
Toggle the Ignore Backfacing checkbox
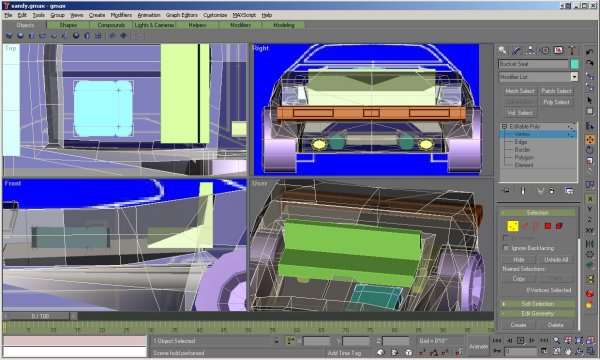[506, 248]
